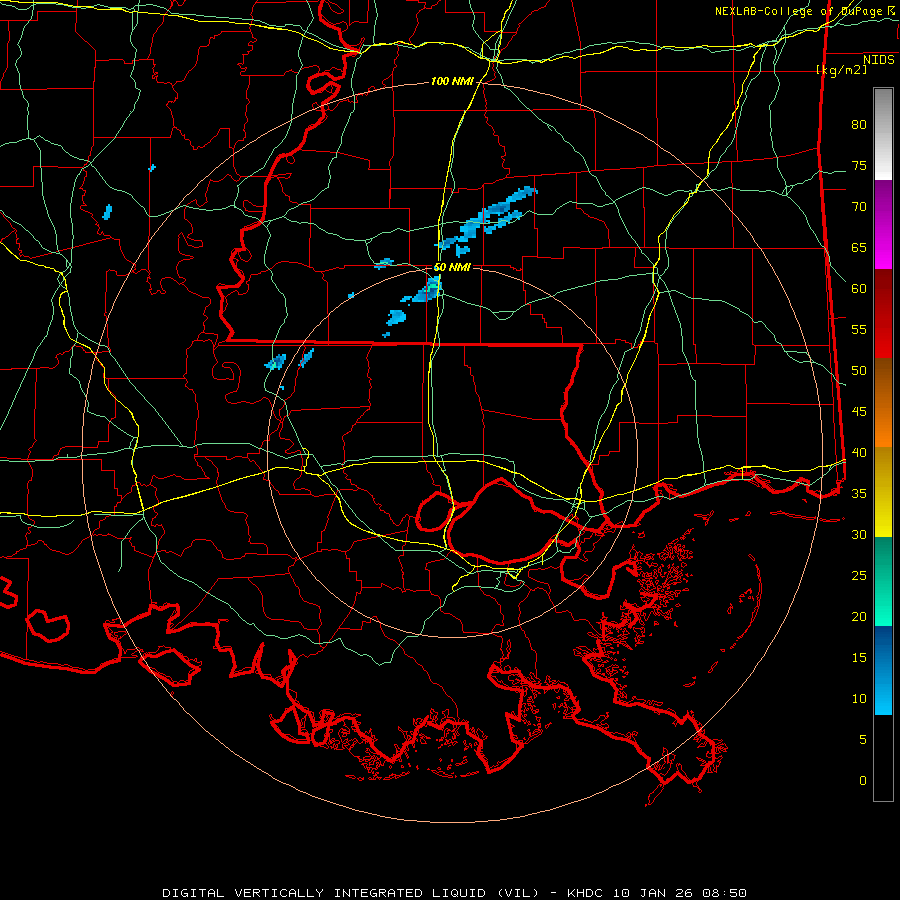This screenshot has width=900, height=900.
Task: Click scale value 15
Action: (x=859, y=657)
